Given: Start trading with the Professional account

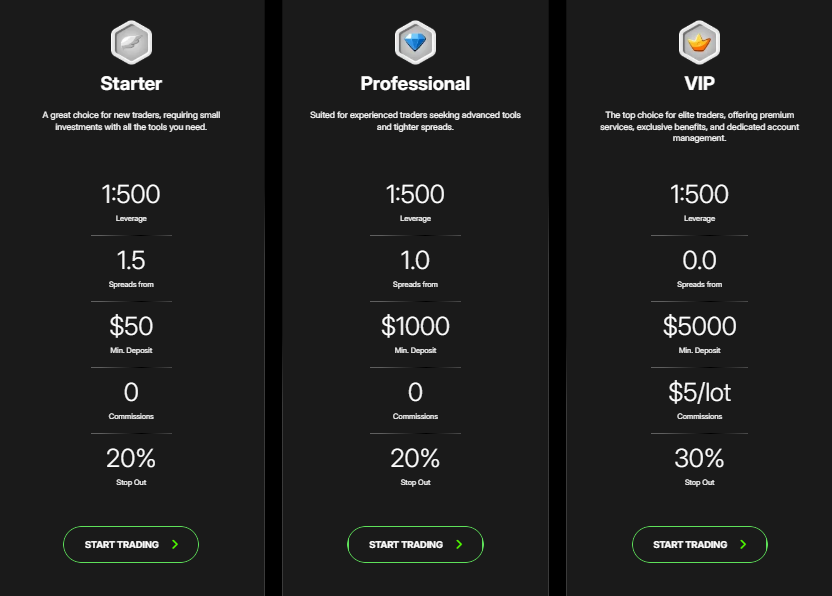Looking at the screenshot, I should [415, 545].
